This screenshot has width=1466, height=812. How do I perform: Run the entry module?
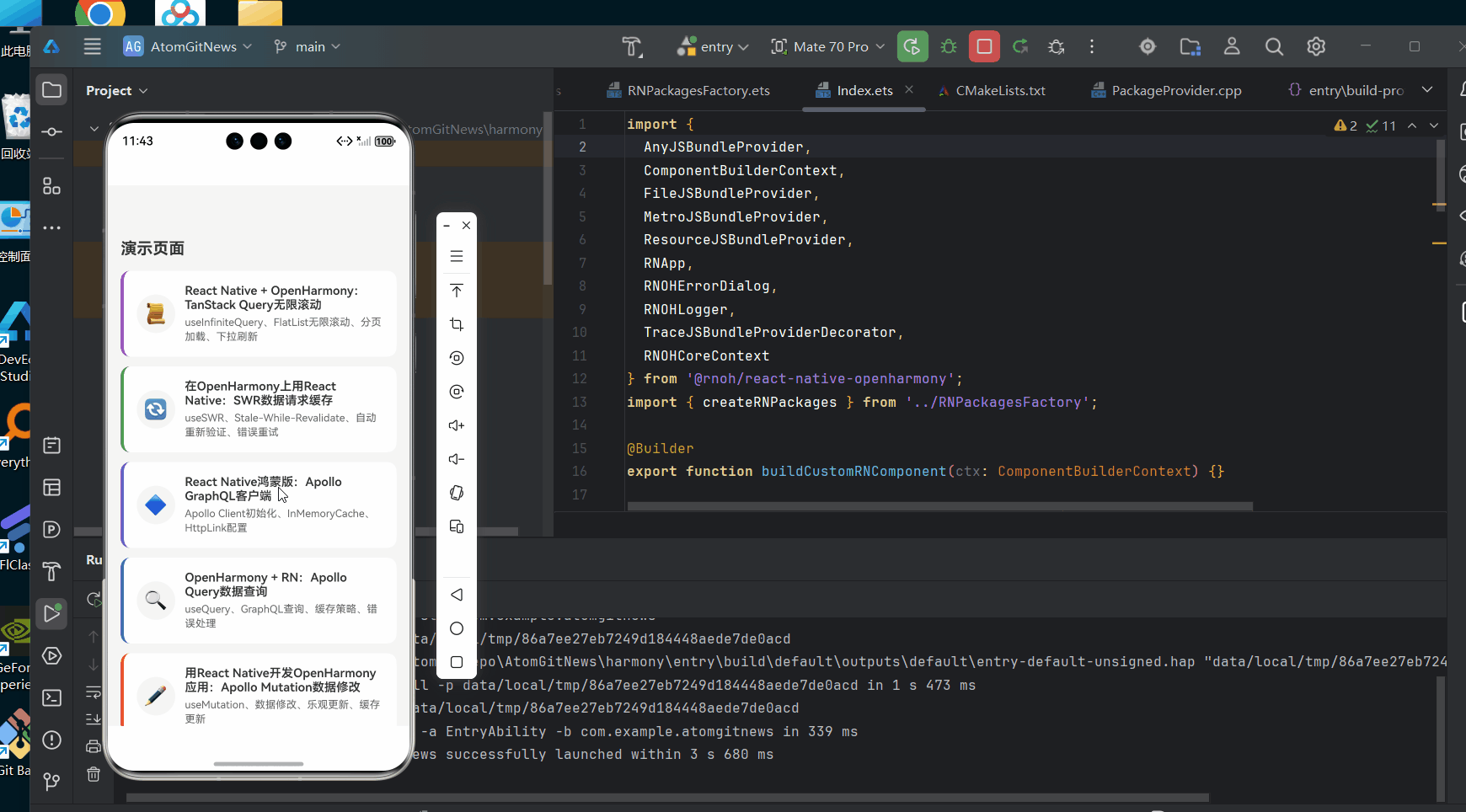click(x=912, y=46)
